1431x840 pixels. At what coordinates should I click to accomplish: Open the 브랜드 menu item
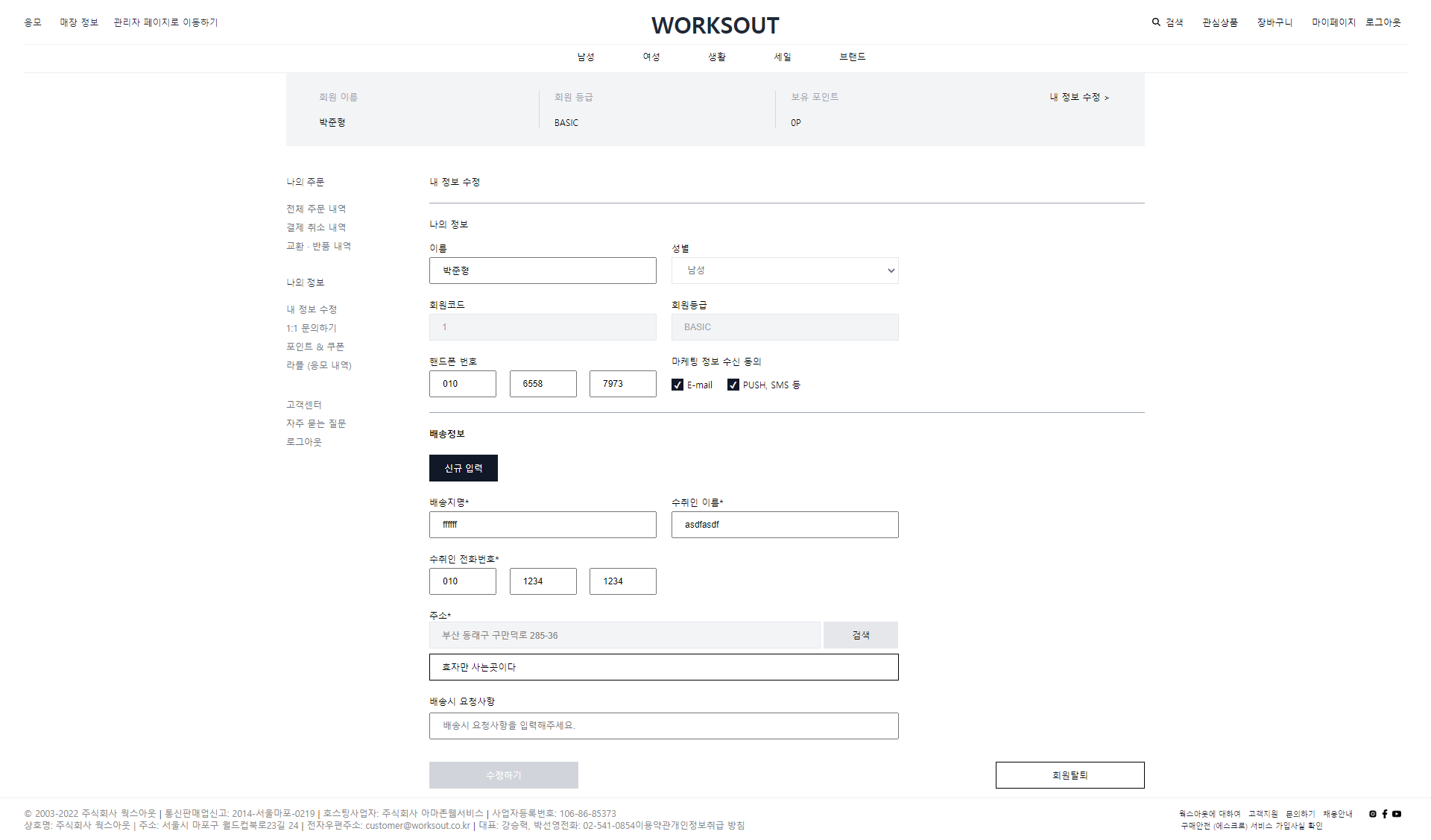851,57
